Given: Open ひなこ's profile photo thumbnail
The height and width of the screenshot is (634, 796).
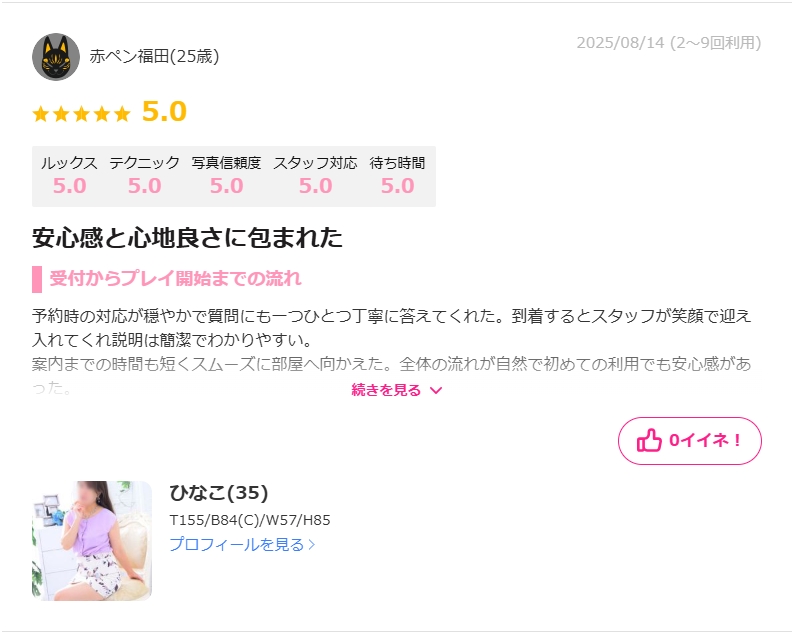Looking at the screenshot, I should (x=92, y=541).
